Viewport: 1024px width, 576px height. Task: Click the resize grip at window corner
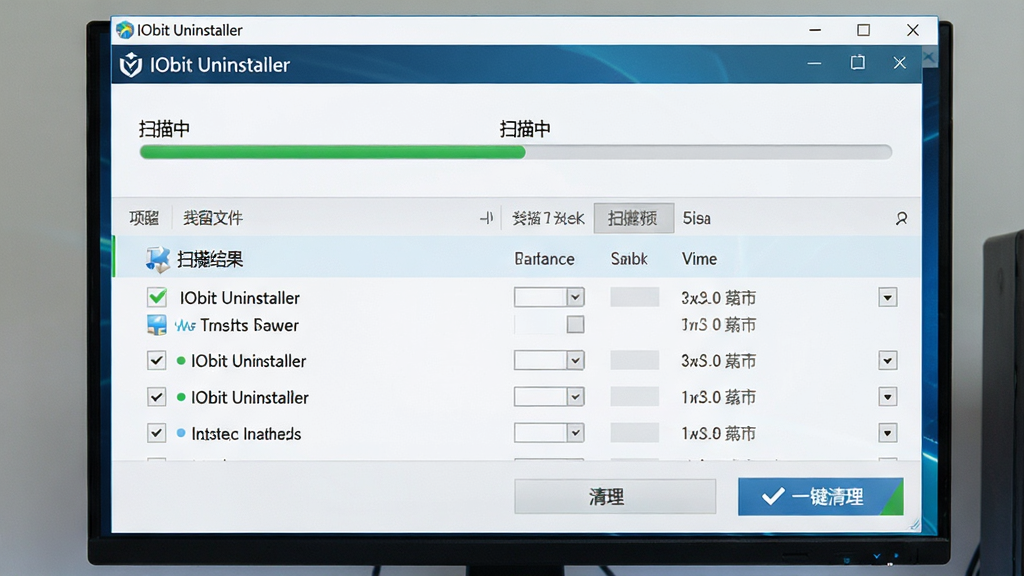(x=914, y=524)
